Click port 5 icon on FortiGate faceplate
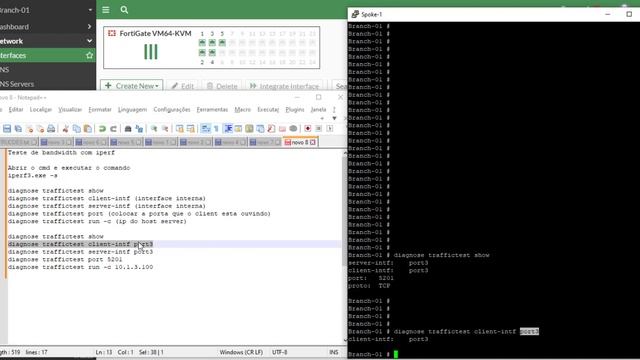 click(x=222, y=42)
